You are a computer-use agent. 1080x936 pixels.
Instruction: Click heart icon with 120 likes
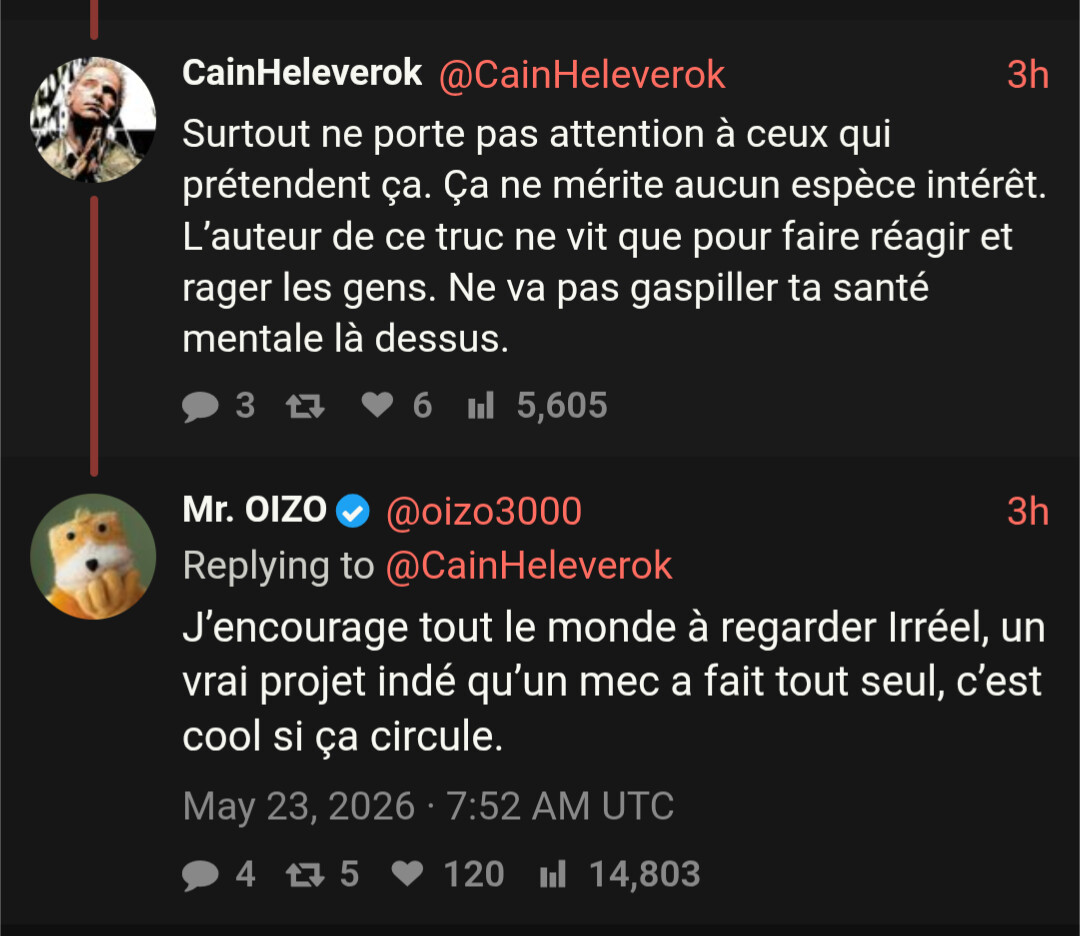407,874
